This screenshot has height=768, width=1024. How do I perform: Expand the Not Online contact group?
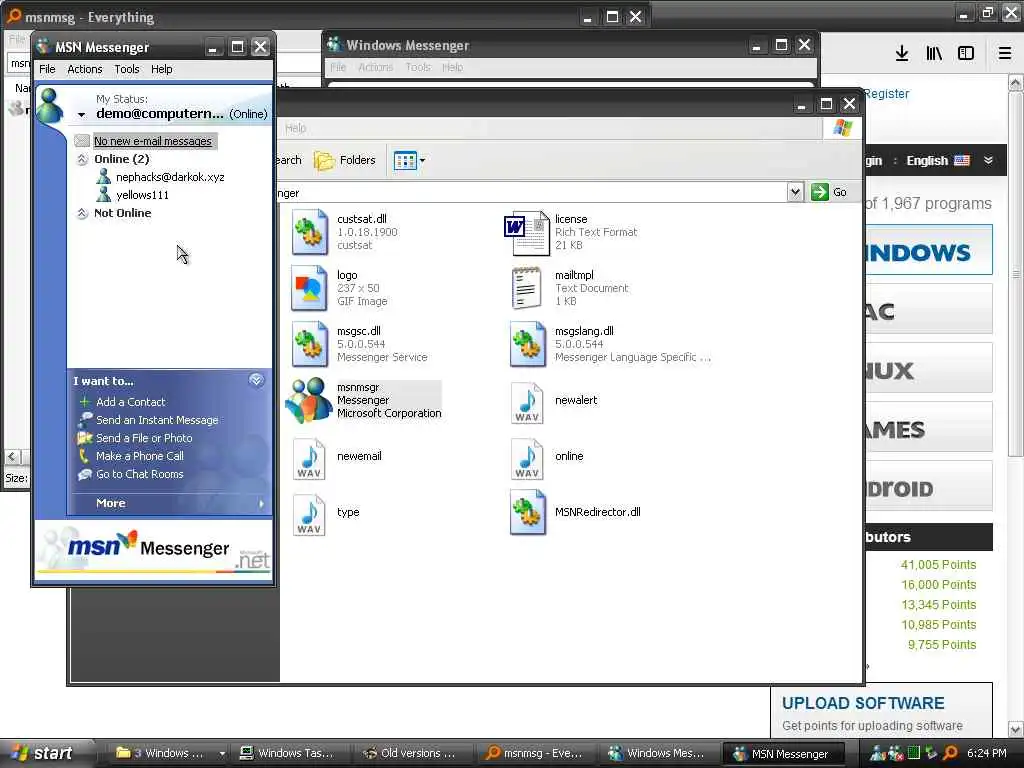(82, 214)
